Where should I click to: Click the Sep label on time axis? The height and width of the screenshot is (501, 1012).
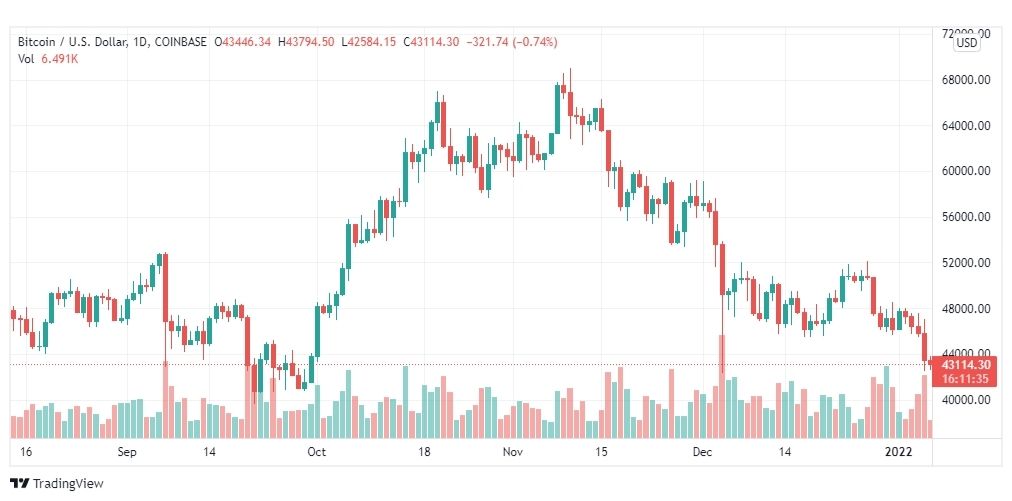pos(127,452)
